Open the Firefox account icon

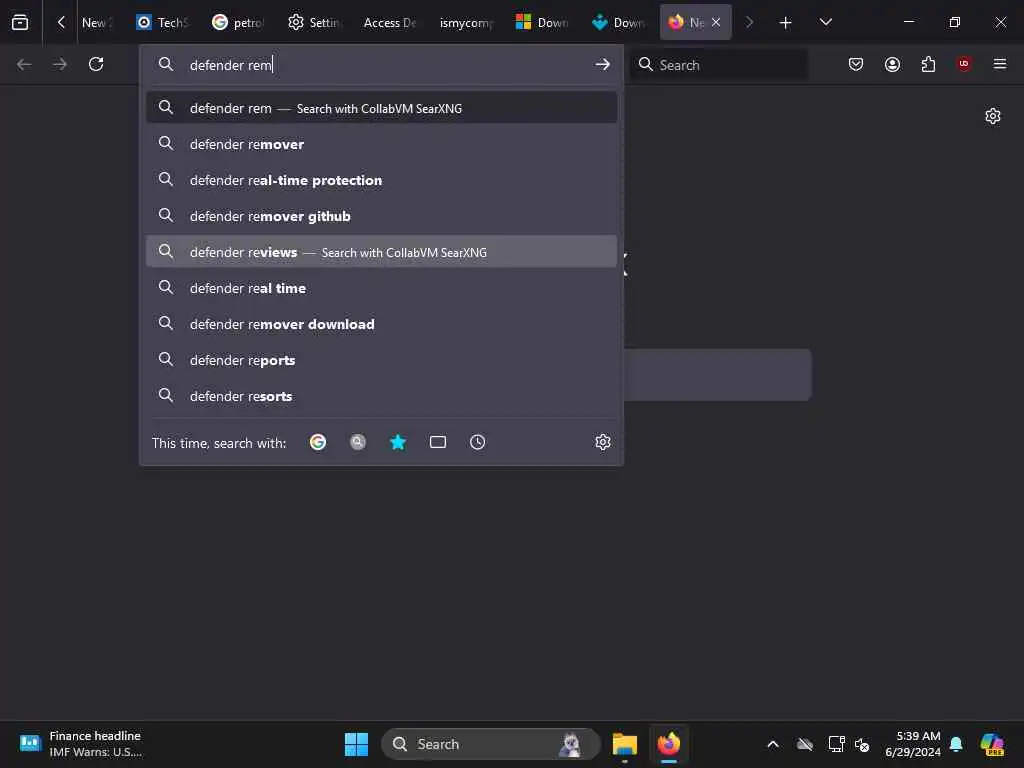click(x=892, y=64)
